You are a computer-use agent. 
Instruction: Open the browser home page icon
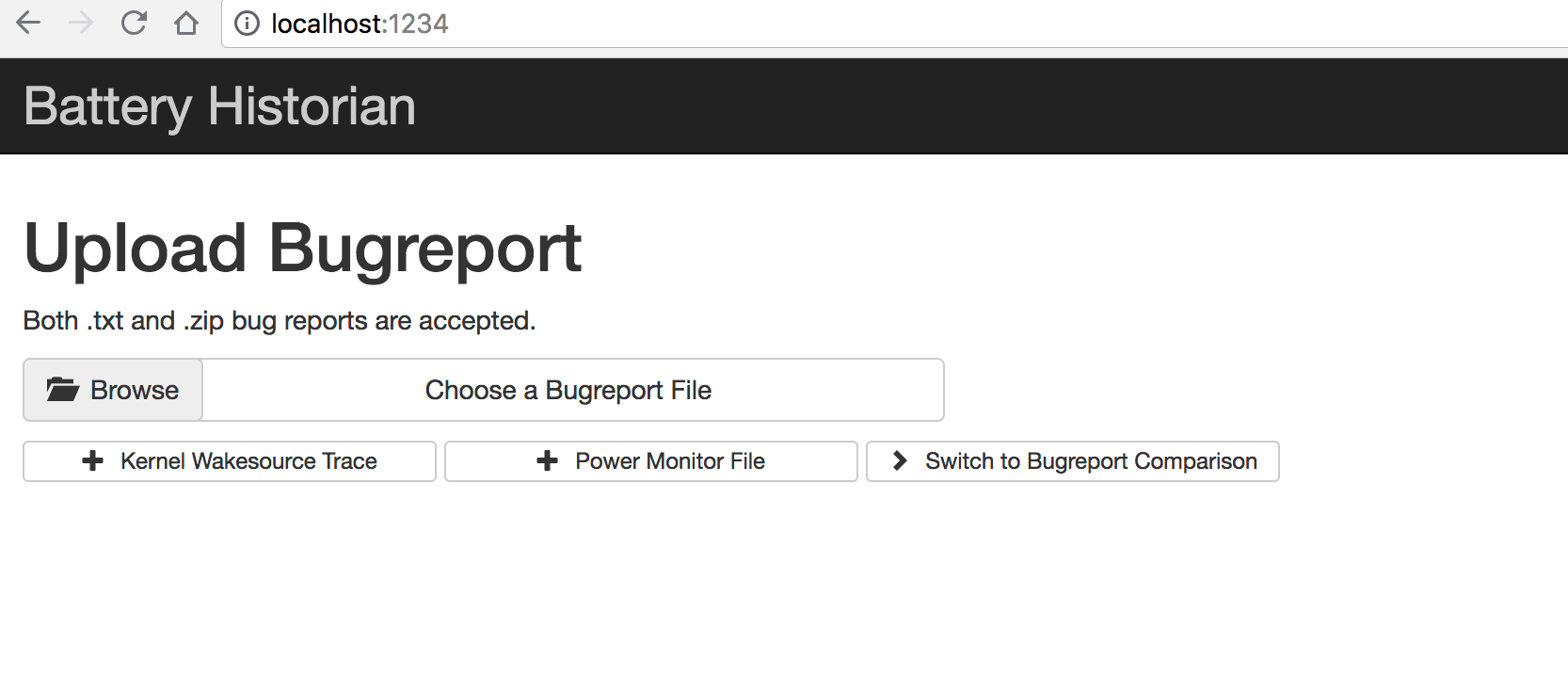[x=186, y=23]
